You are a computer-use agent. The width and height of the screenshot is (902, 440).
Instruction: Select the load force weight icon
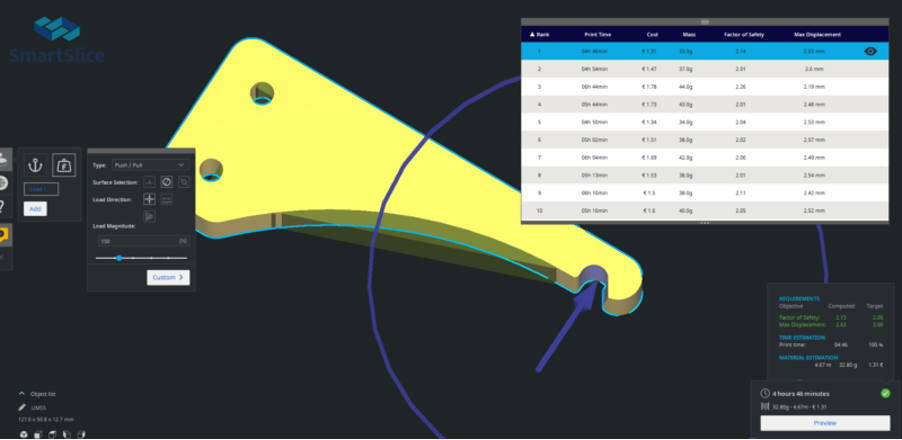(x=63, y=165)
